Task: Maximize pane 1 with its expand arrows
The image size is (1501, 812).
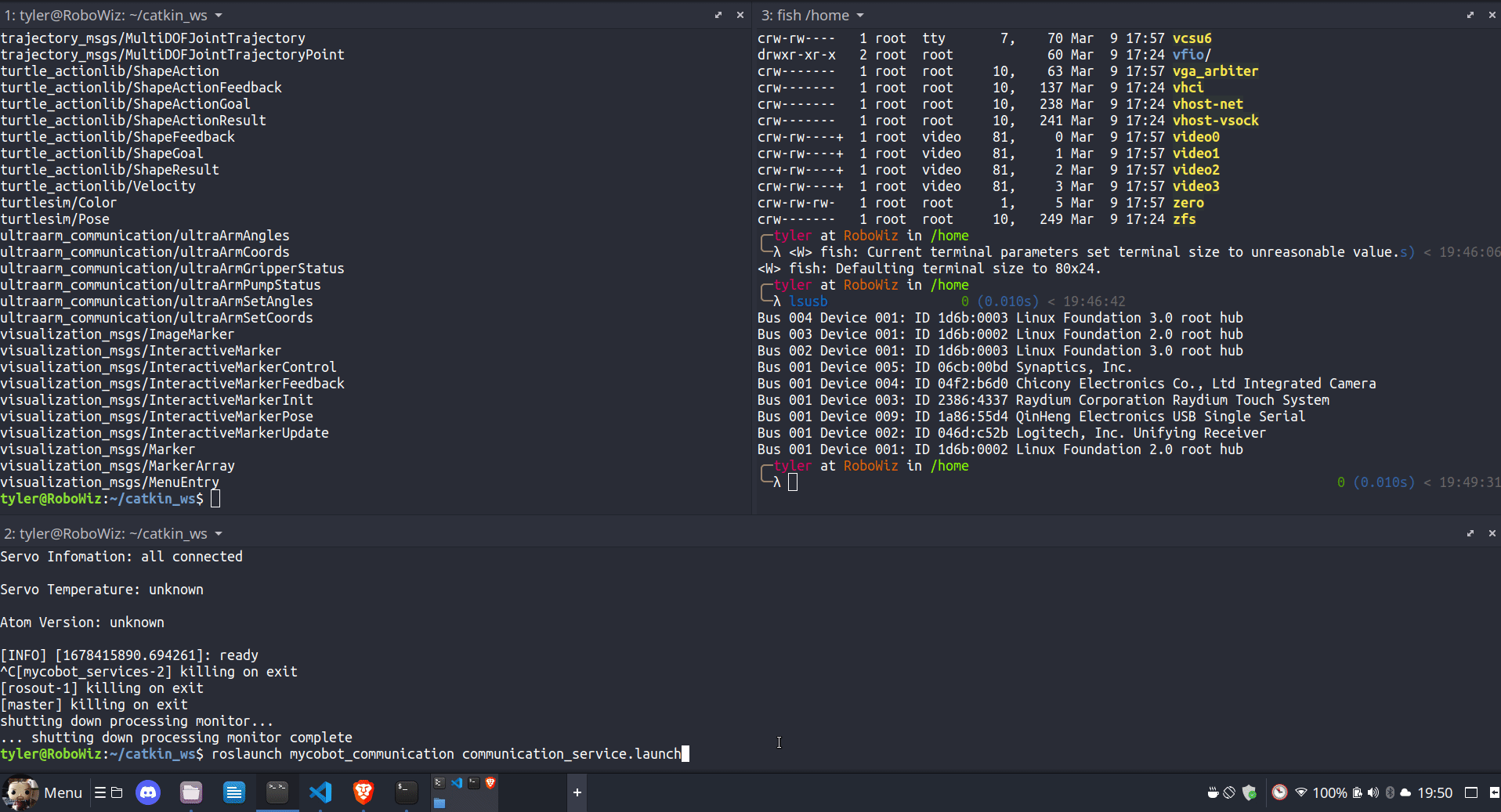Action: coord(718,15)
